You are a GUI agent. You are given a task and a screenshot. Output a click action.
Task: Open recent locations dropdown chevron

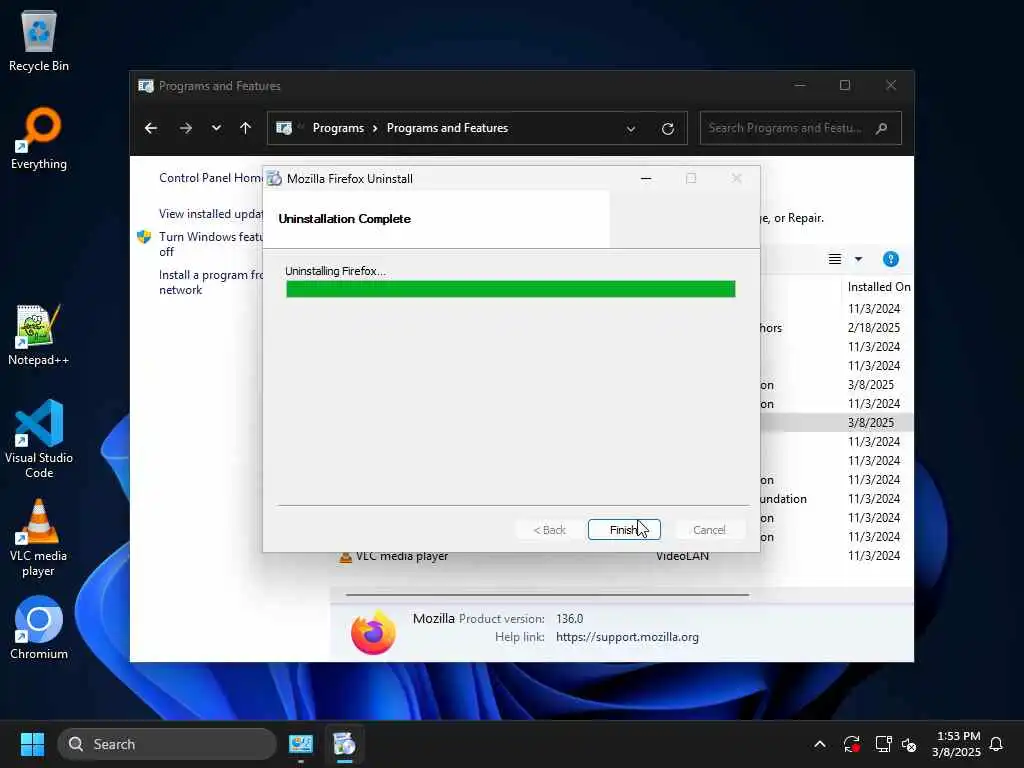(216, 128)
